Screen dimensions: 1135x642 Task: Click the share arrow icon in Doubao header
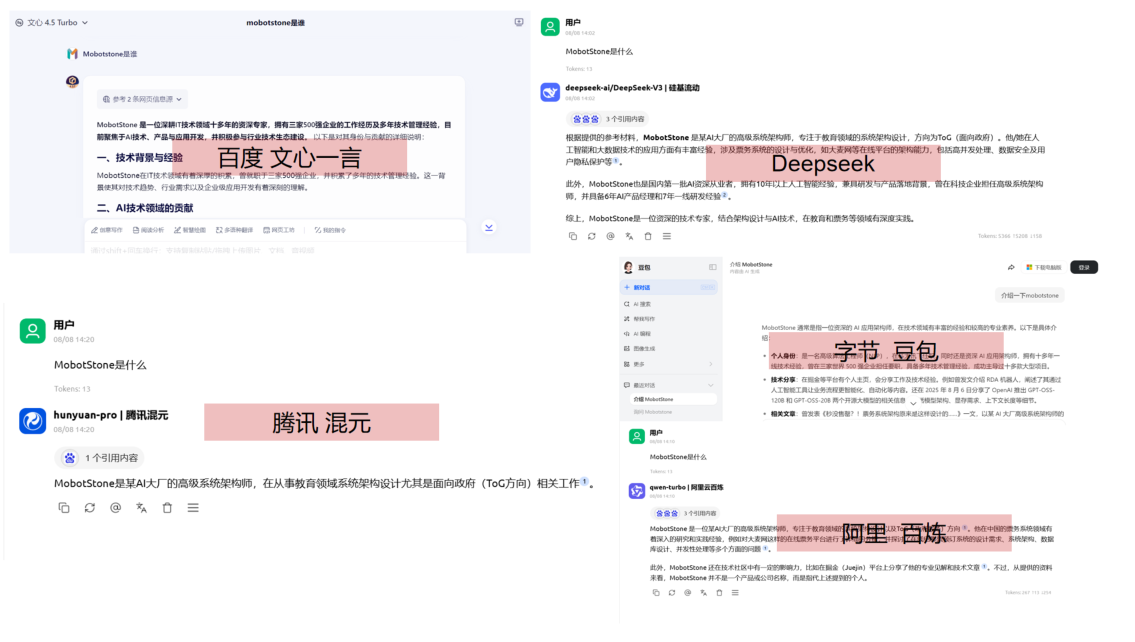1011,267
